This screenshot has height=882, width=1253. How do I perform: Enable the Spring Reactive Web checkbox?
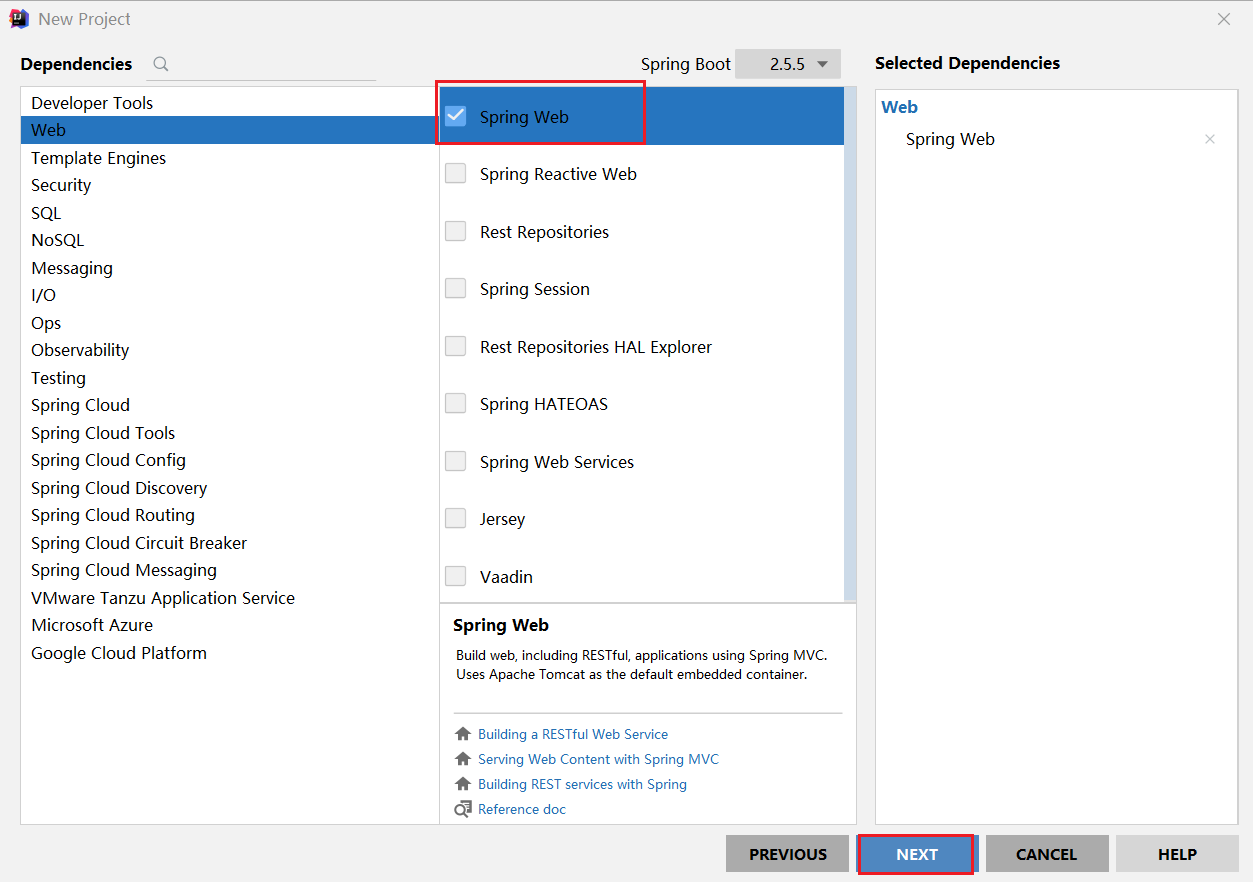456,174
